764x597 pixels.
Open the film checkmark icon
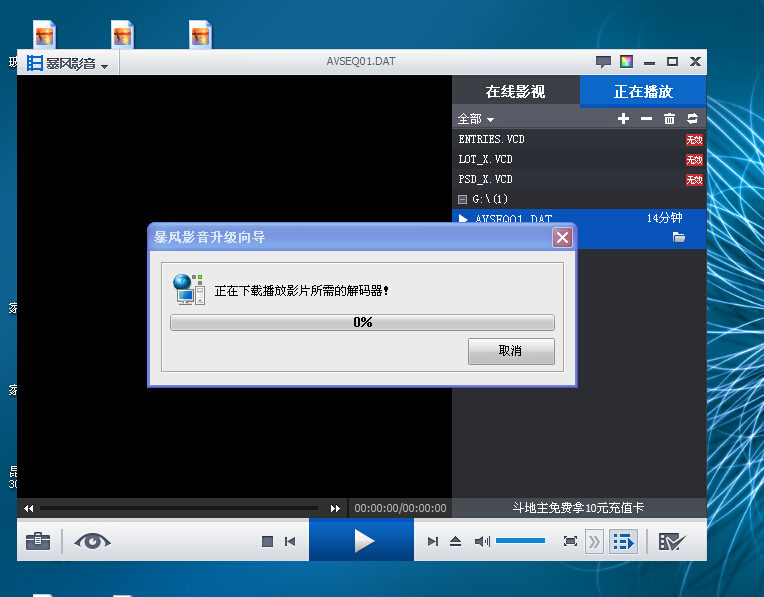click(671, 541)
